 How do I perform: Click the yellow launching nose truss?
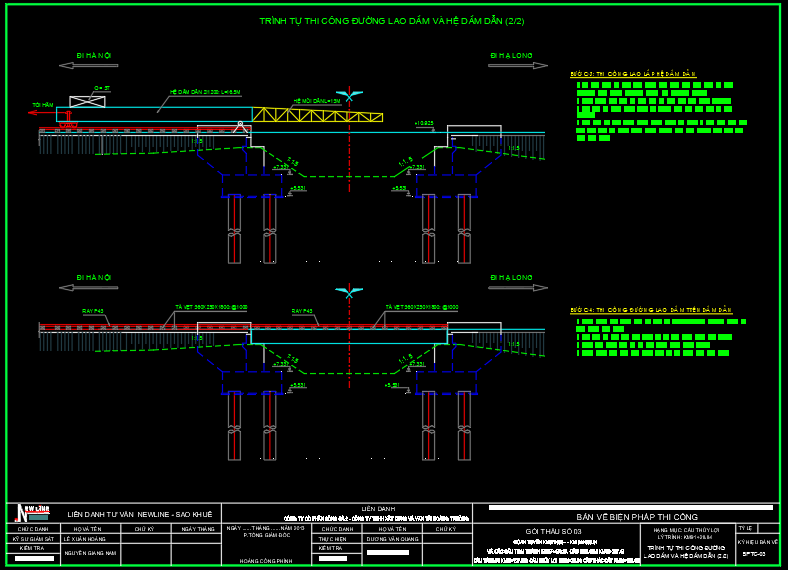click(316, 115)
